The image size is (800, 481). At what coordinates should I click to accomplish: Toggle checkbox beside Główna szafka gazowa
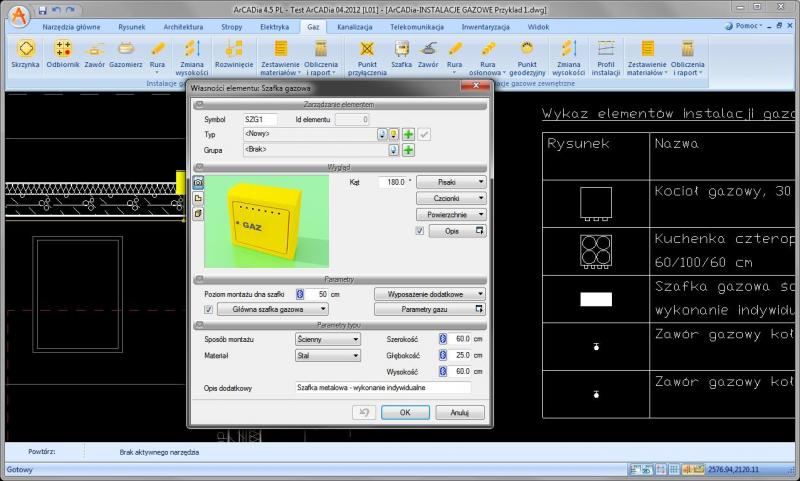(208, 310)
